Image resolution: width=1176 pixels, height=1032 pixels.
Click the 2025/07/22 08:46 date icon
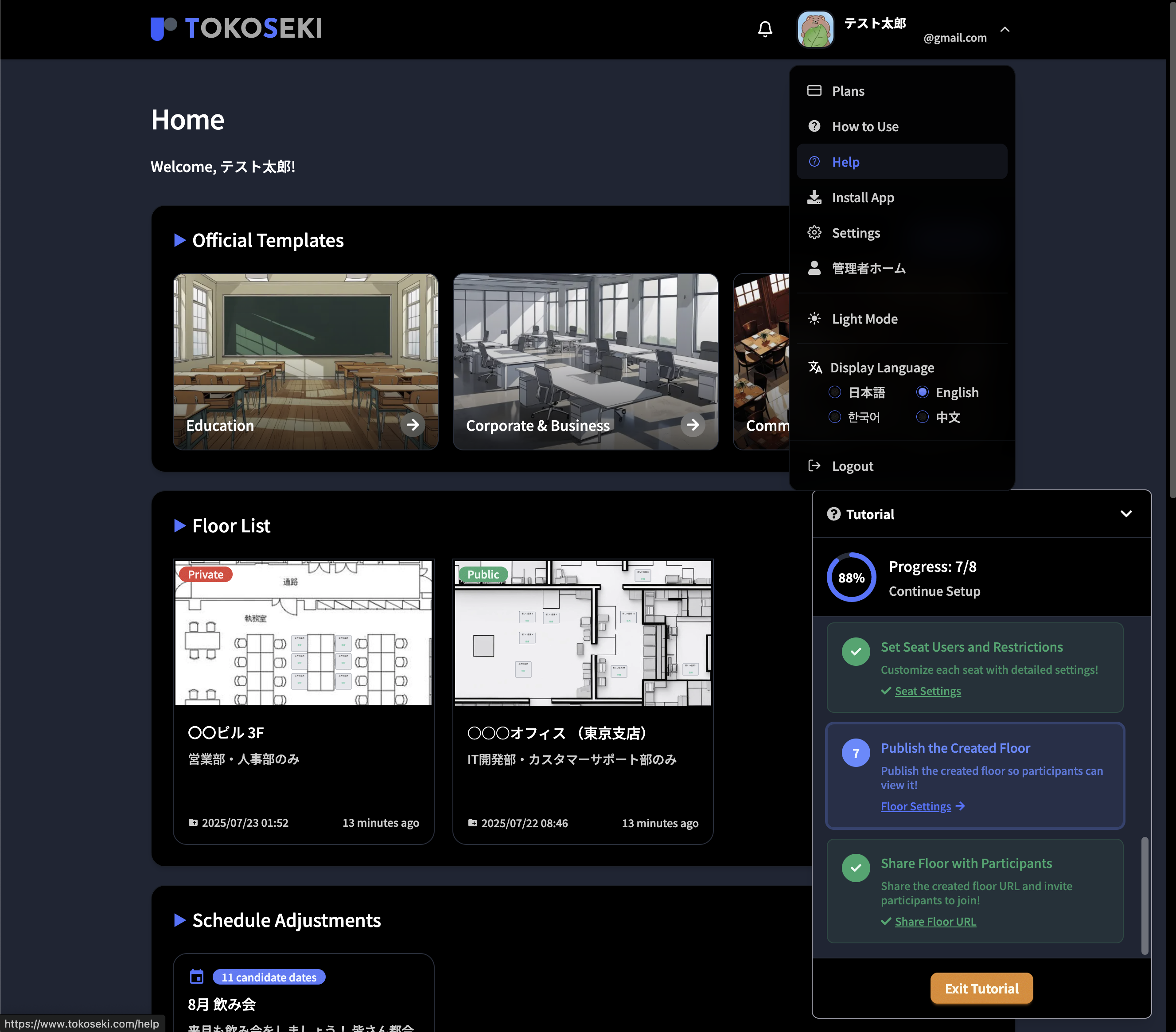(472, 822)
